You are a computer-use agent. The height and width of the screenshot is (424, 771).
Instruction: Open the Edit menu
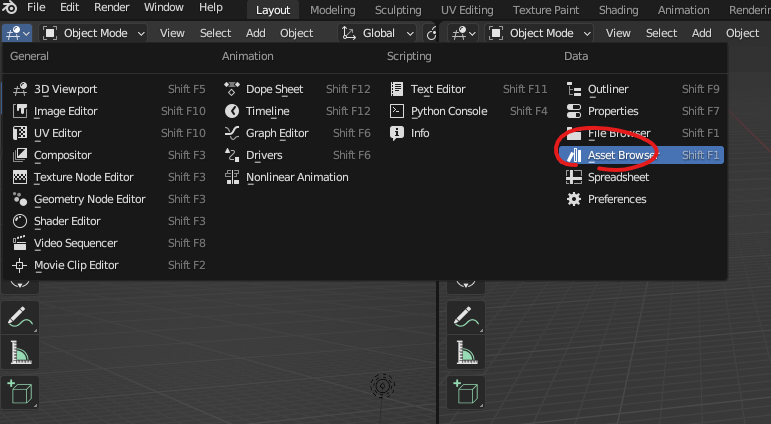69,7
